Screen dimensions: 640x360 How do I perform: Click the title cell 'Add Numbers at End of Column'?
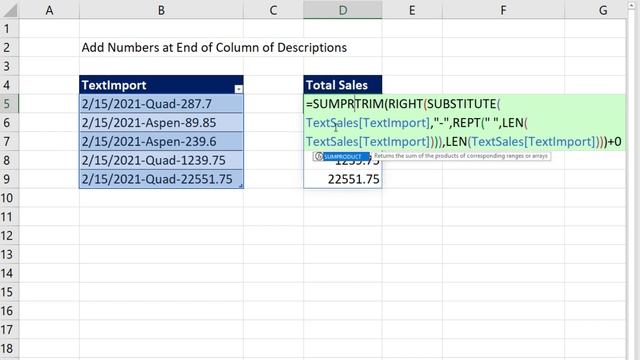pos(214,47)
